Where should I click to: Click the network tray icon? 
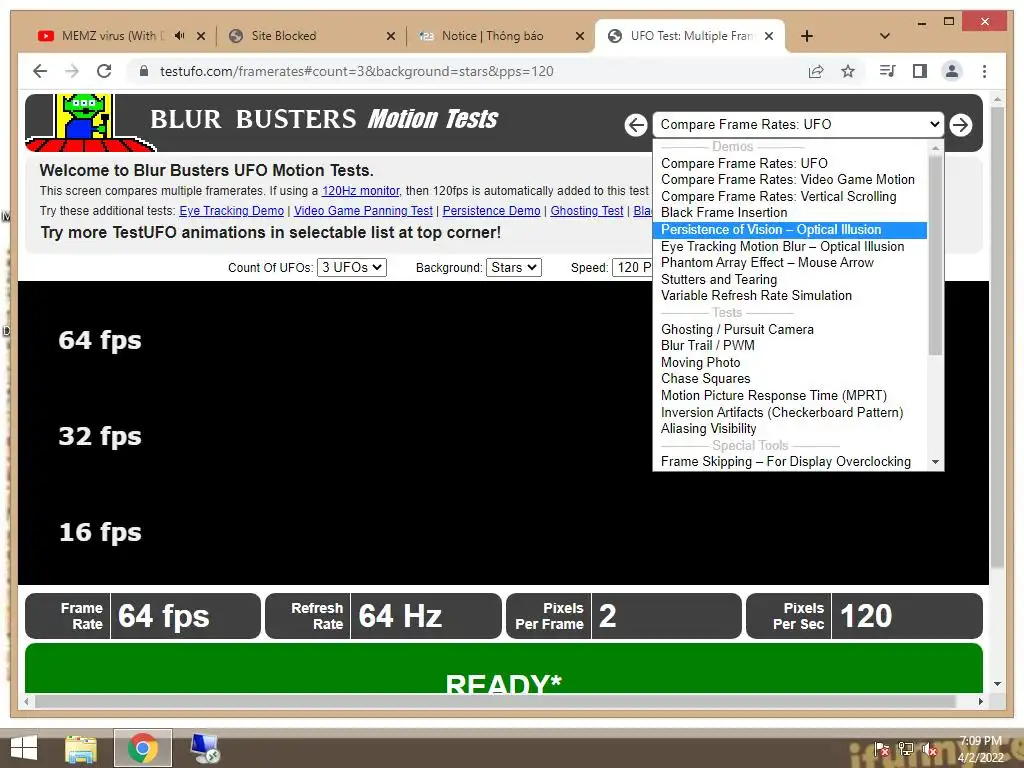[x=905, y=750]
